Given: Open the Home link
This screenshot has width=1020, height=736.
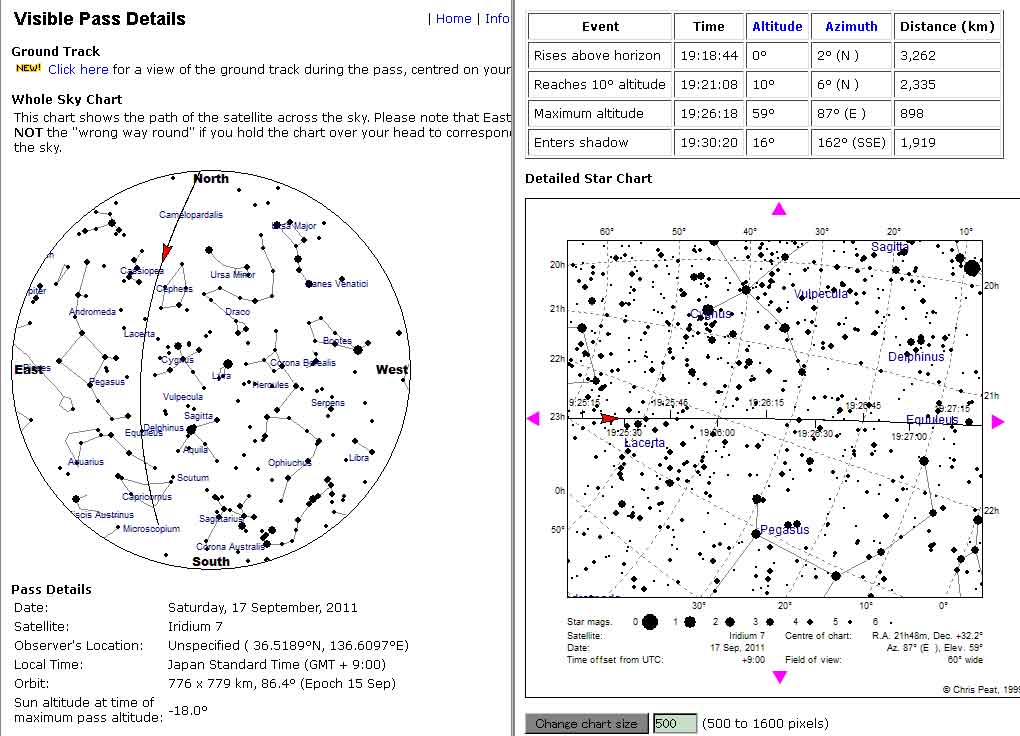Looking at the screenshot, I should [x=453, y=18].
